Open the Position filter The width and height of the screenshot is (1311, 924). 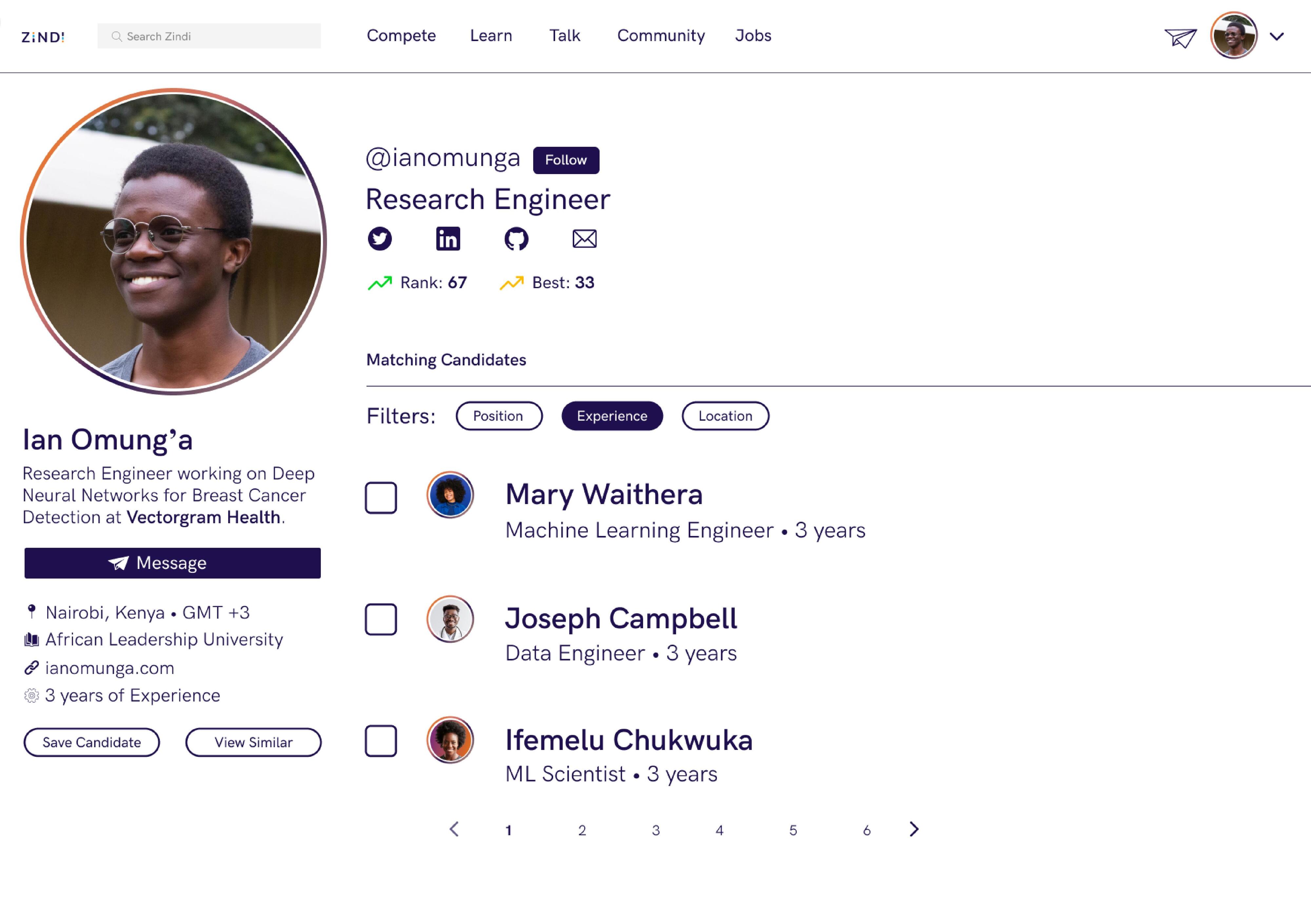[499, 416]
